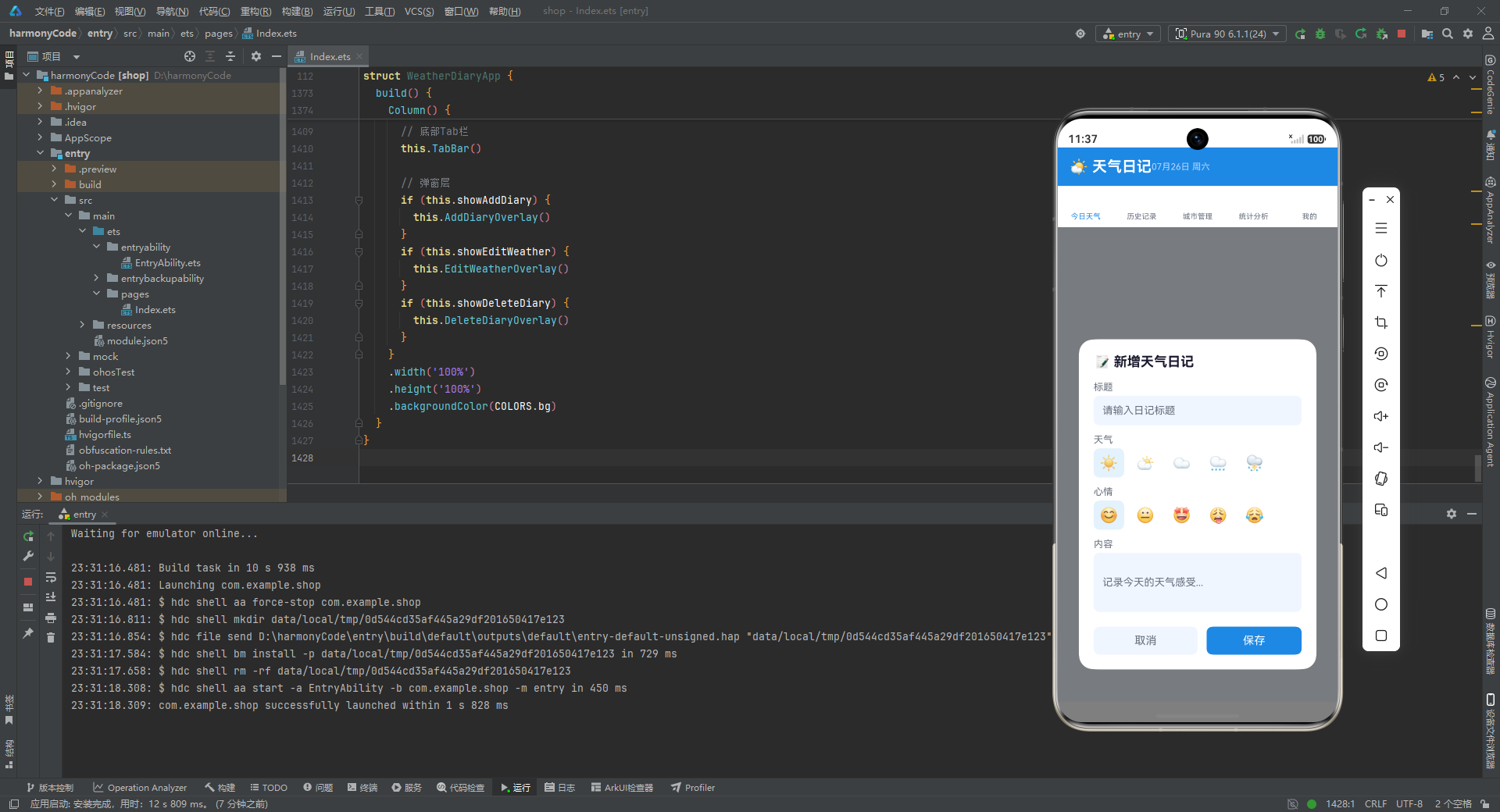Decrease emulator volume
The width and height of the screenshot is (1500, 812).
tap(1381, 447)
